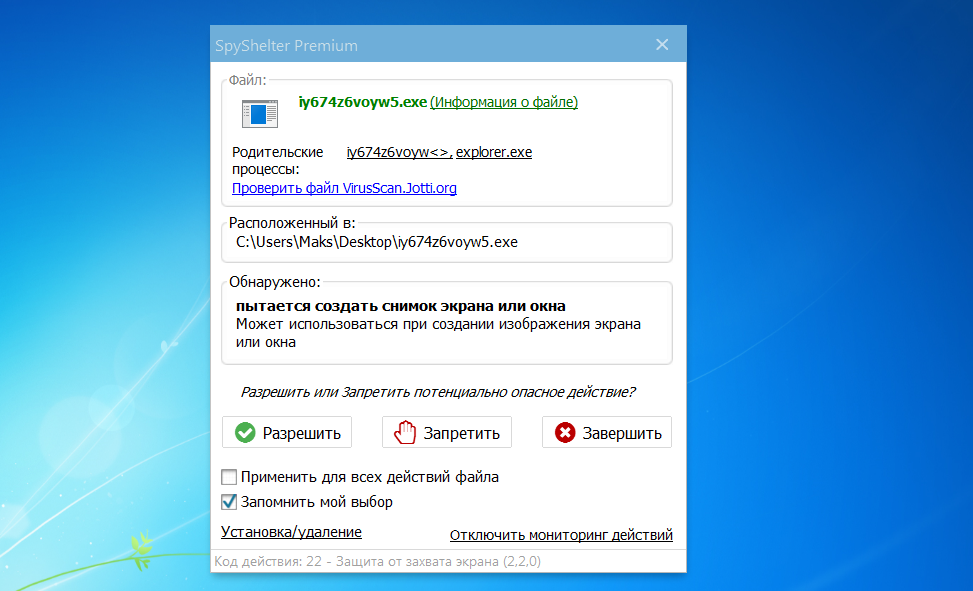Open the Установка/удаление link
Viewport: 973px width, 591px height.
tap(291, 532)
